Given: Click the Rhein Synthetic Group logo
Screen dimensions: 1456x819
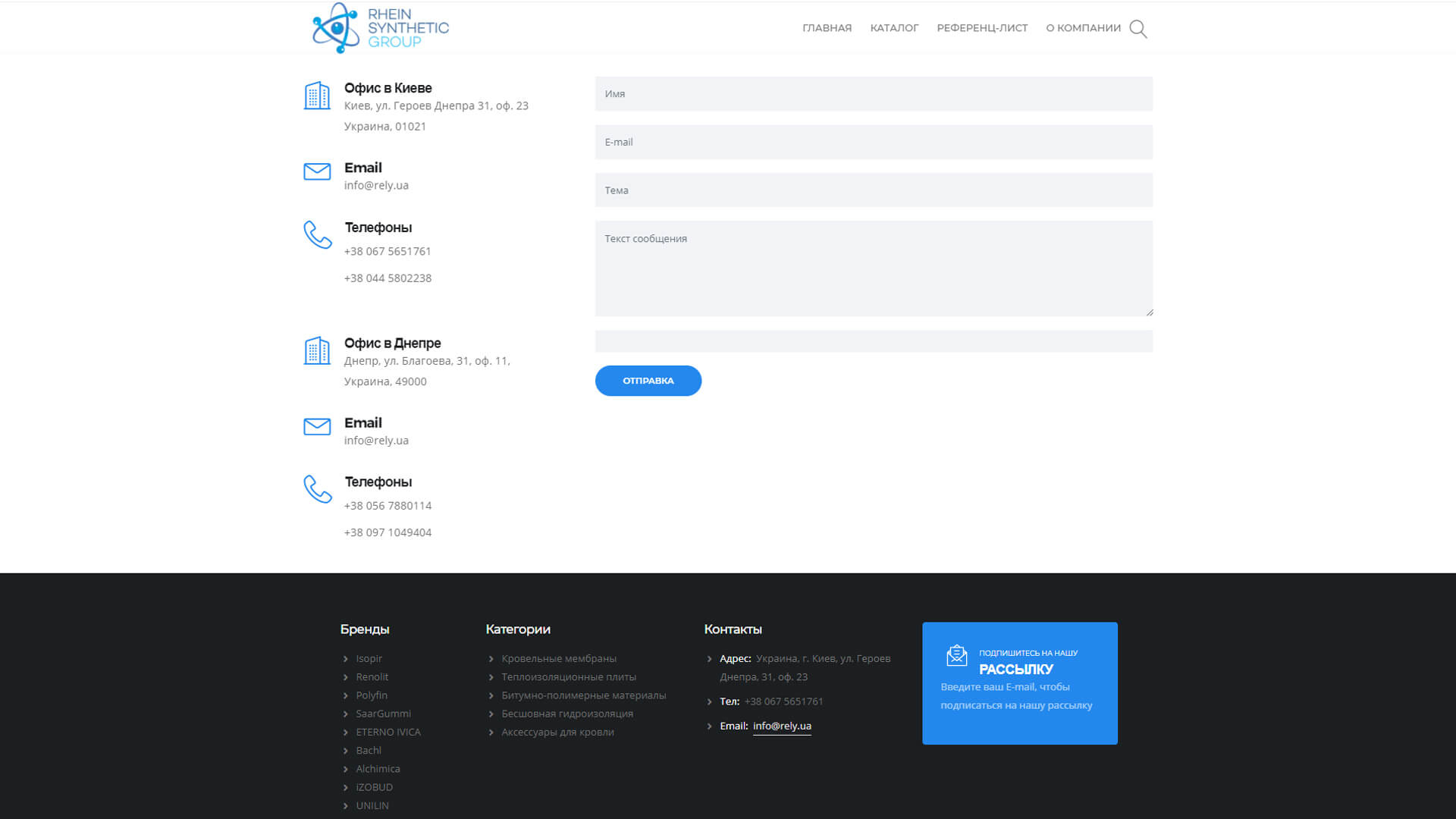Looking at the screenshot, I should pos(381,28).
